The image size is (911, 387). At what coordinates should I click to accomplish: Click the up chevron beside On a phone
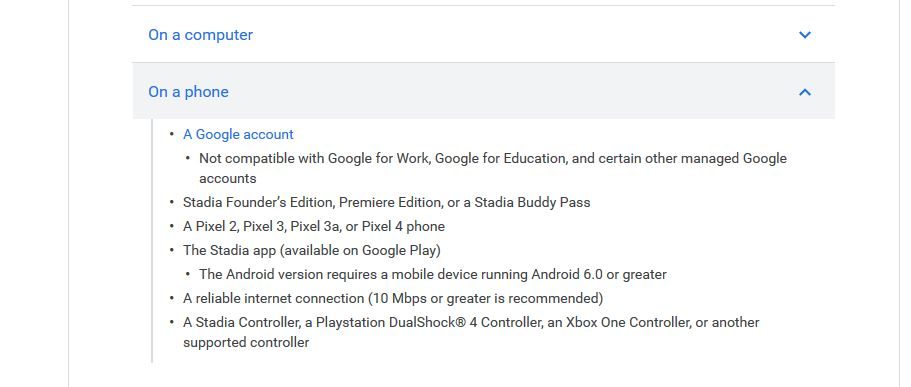tap(805, 92)
